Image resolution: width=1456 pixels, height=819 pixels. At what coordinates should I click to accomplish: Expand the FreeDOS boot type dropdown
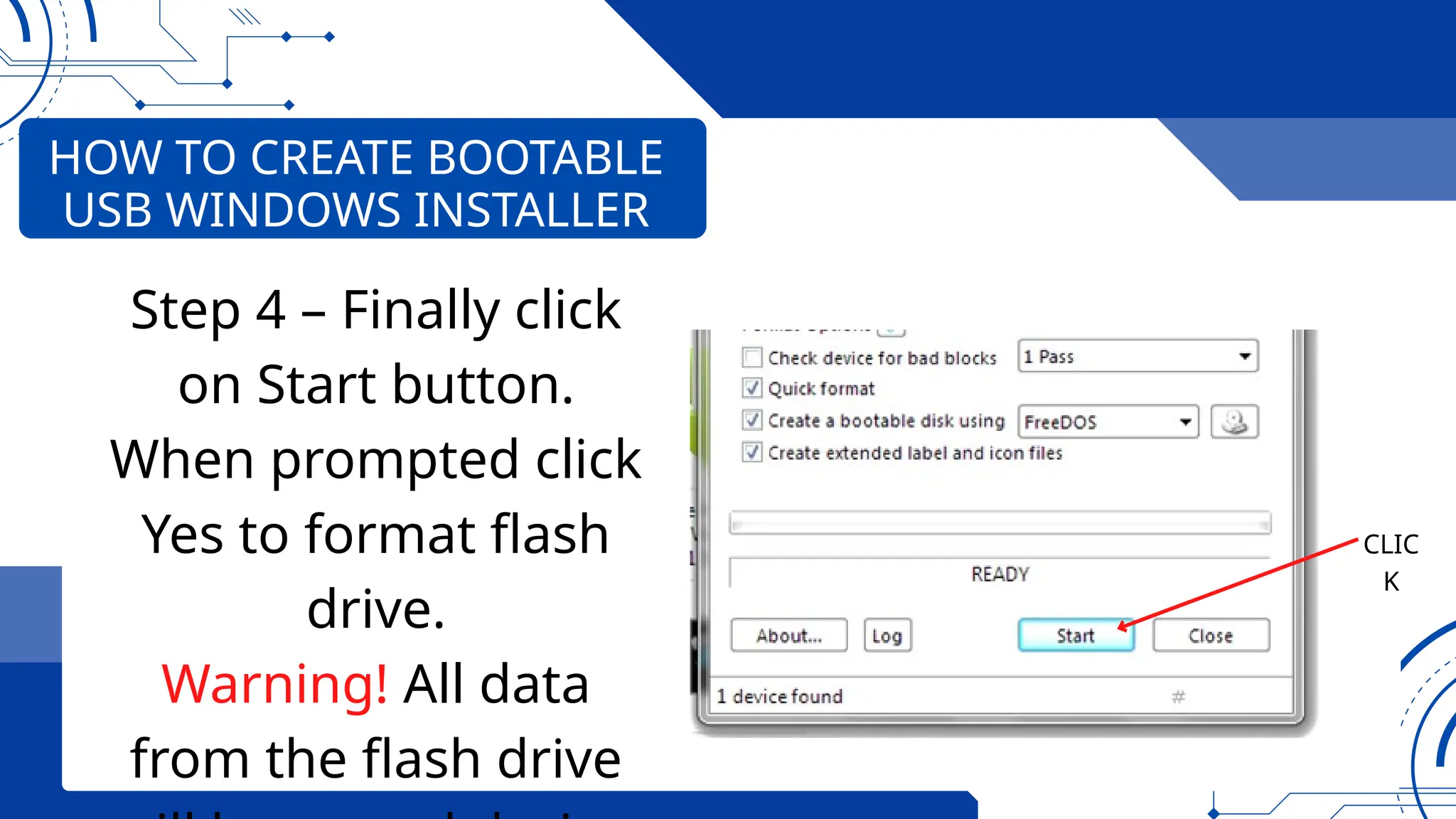tap(1108, 422)
